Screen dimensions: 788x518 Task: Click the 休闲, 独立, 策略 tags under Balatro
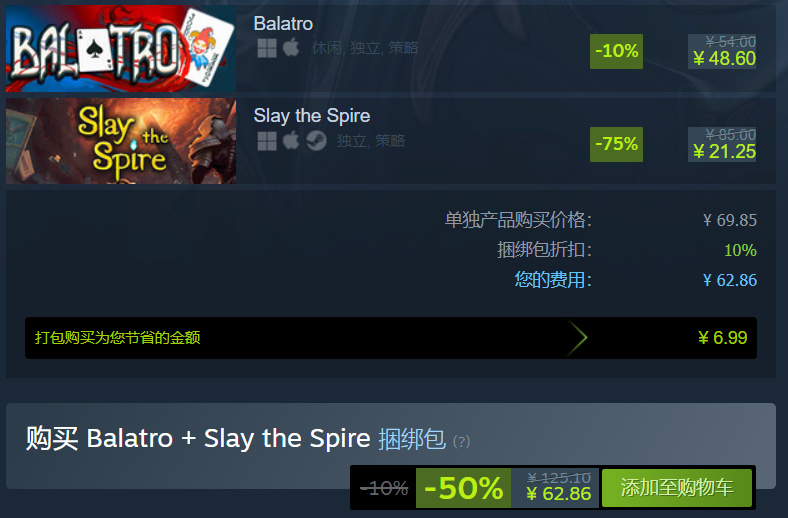(365, 48)
